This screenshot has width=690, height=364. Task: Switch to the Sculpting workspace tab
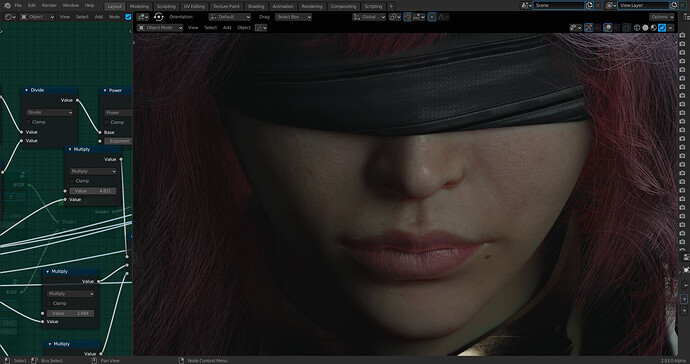point(166,6)
